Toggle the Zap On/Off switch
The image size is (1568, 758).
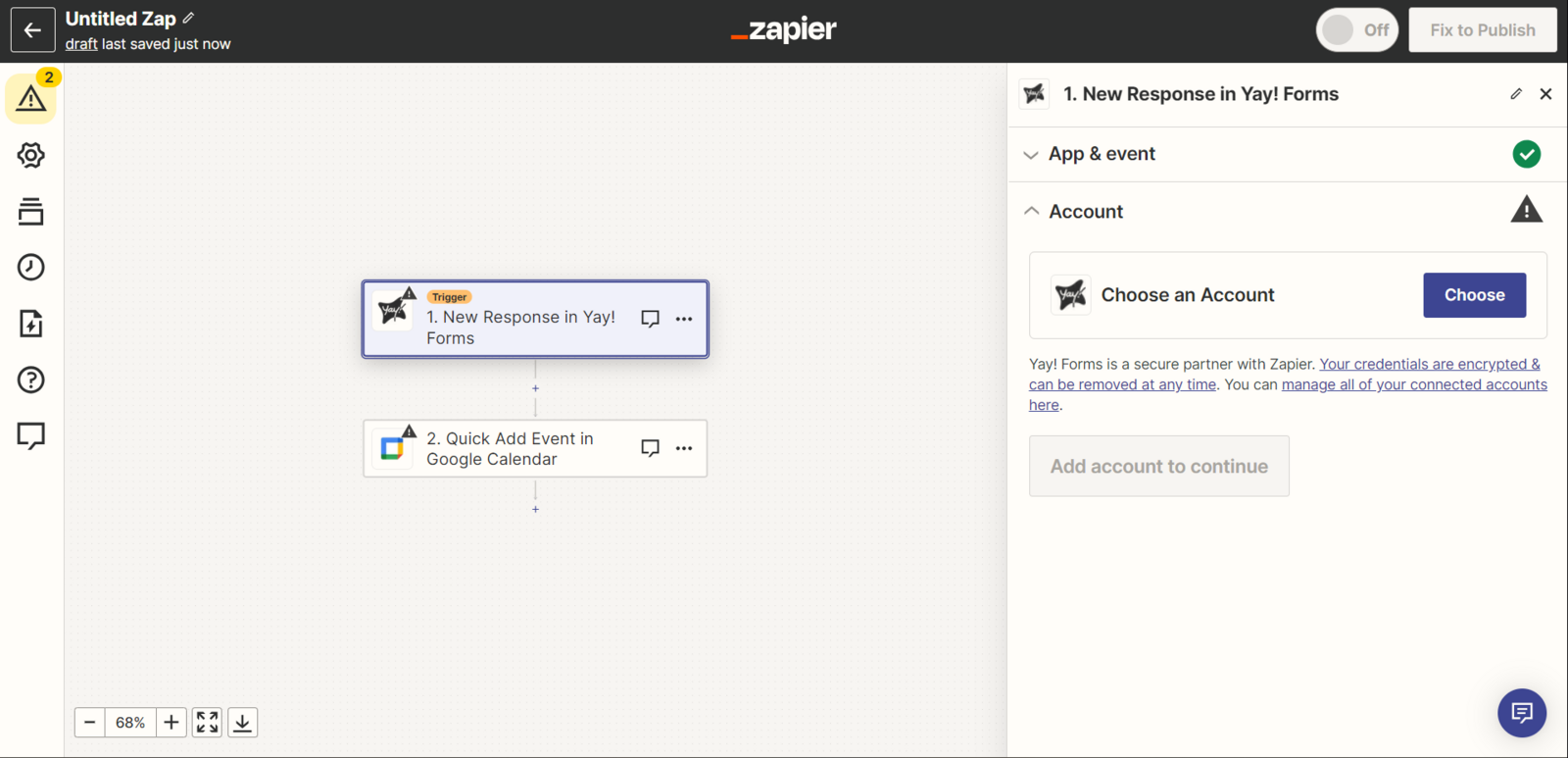1356,30
